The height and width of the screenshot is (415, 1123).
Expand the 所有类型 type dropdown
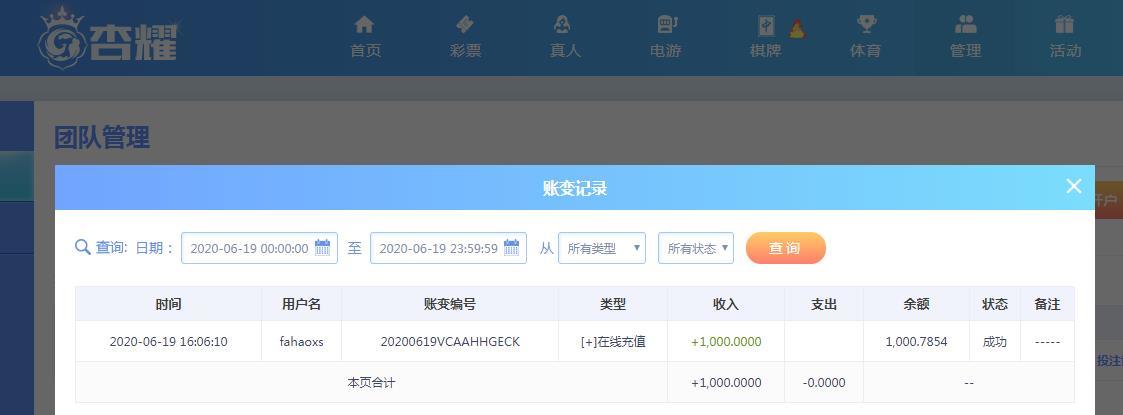tap(601, 248)
